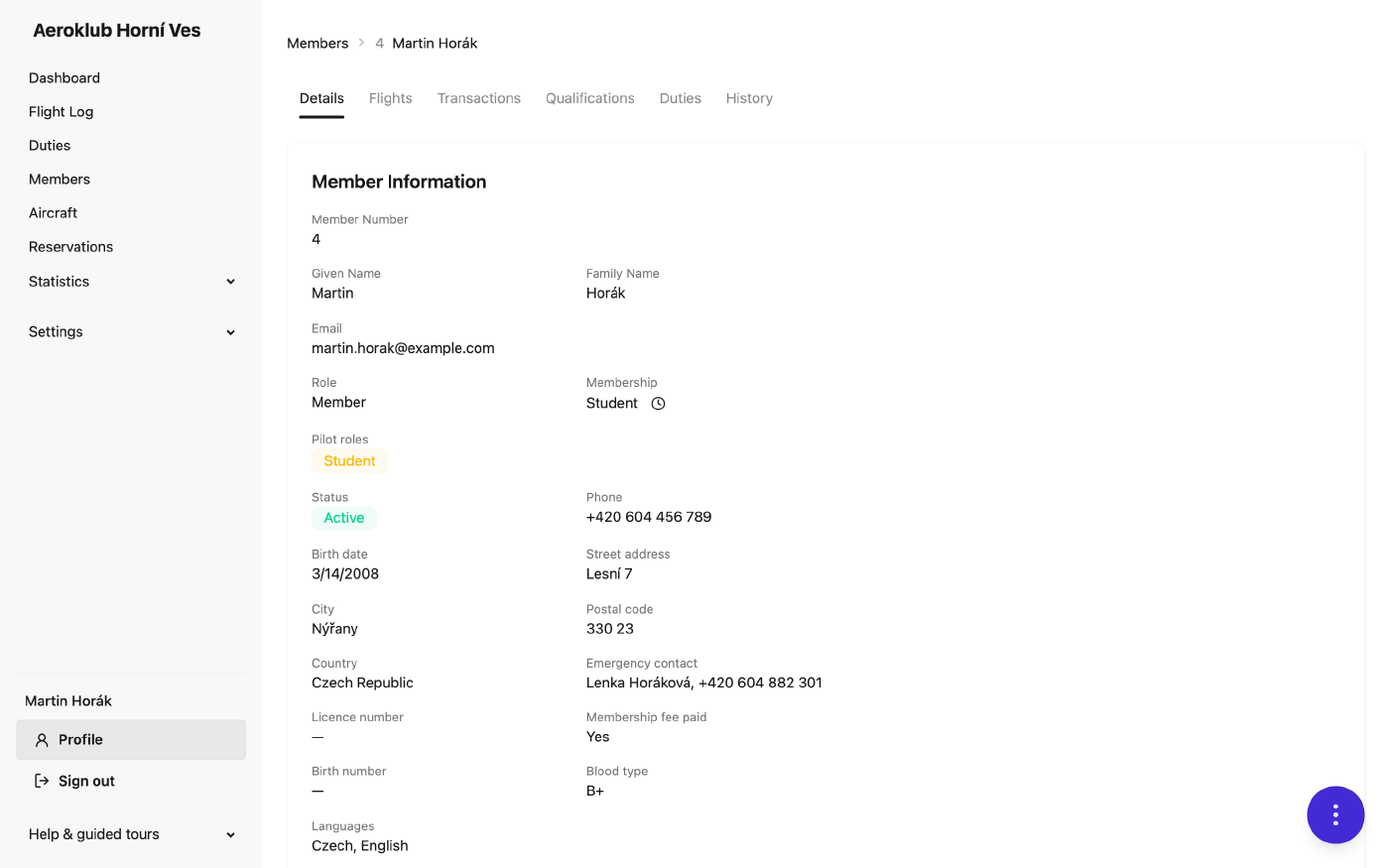Click the languages value Czech, English
Image resolution: width=1389 pixels, height=868 pixels.
[x=360, y=846]
